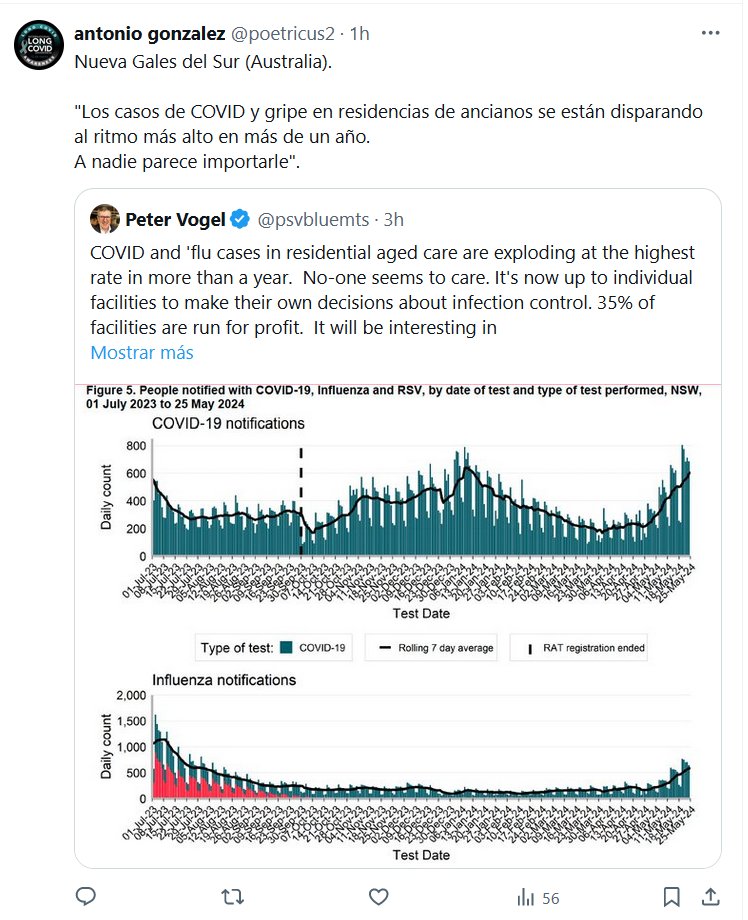This screenshot has height=920, width=748.
Task: Open antonio gonzalez profile name link
Action: tap(150, 33)
